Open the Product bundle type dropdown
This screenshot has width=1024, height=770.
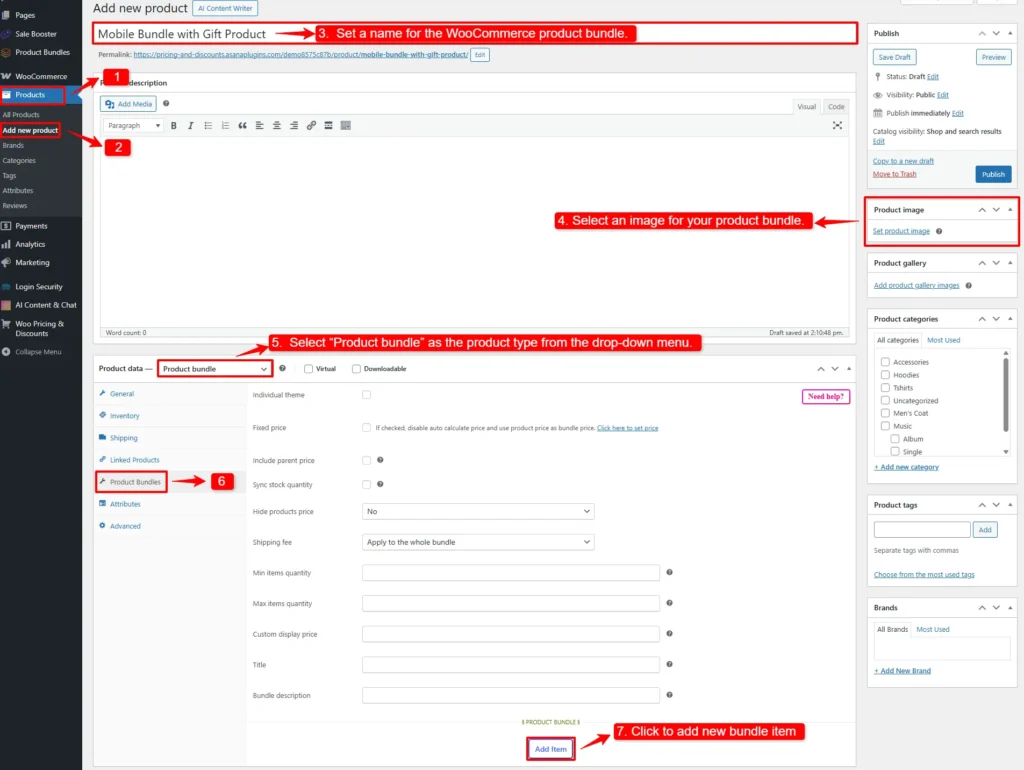click(x=215, y=369)
